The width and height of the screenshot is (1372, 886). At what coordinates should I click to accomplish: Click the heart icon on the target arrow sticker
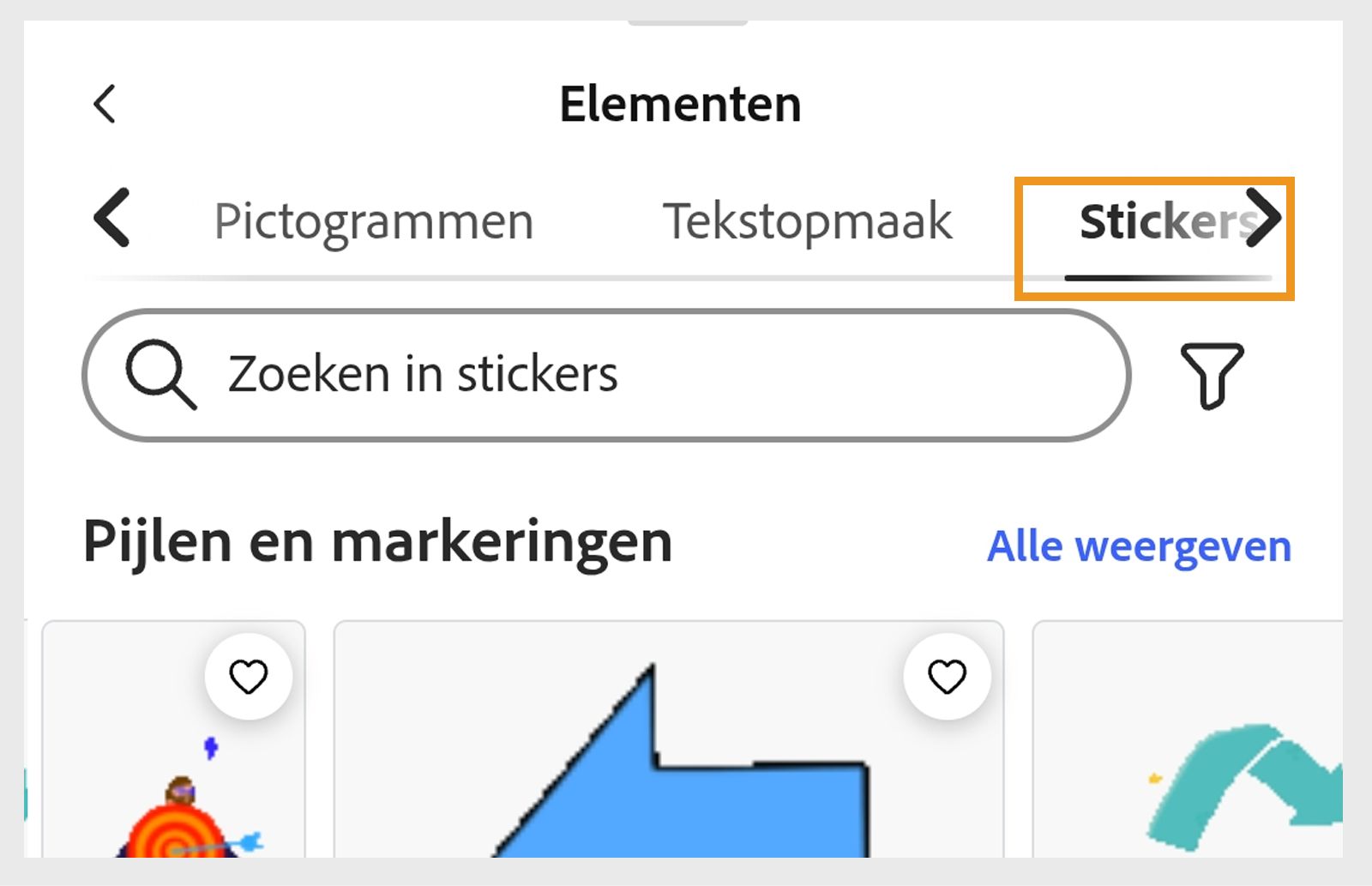click(x=248, y=677)
